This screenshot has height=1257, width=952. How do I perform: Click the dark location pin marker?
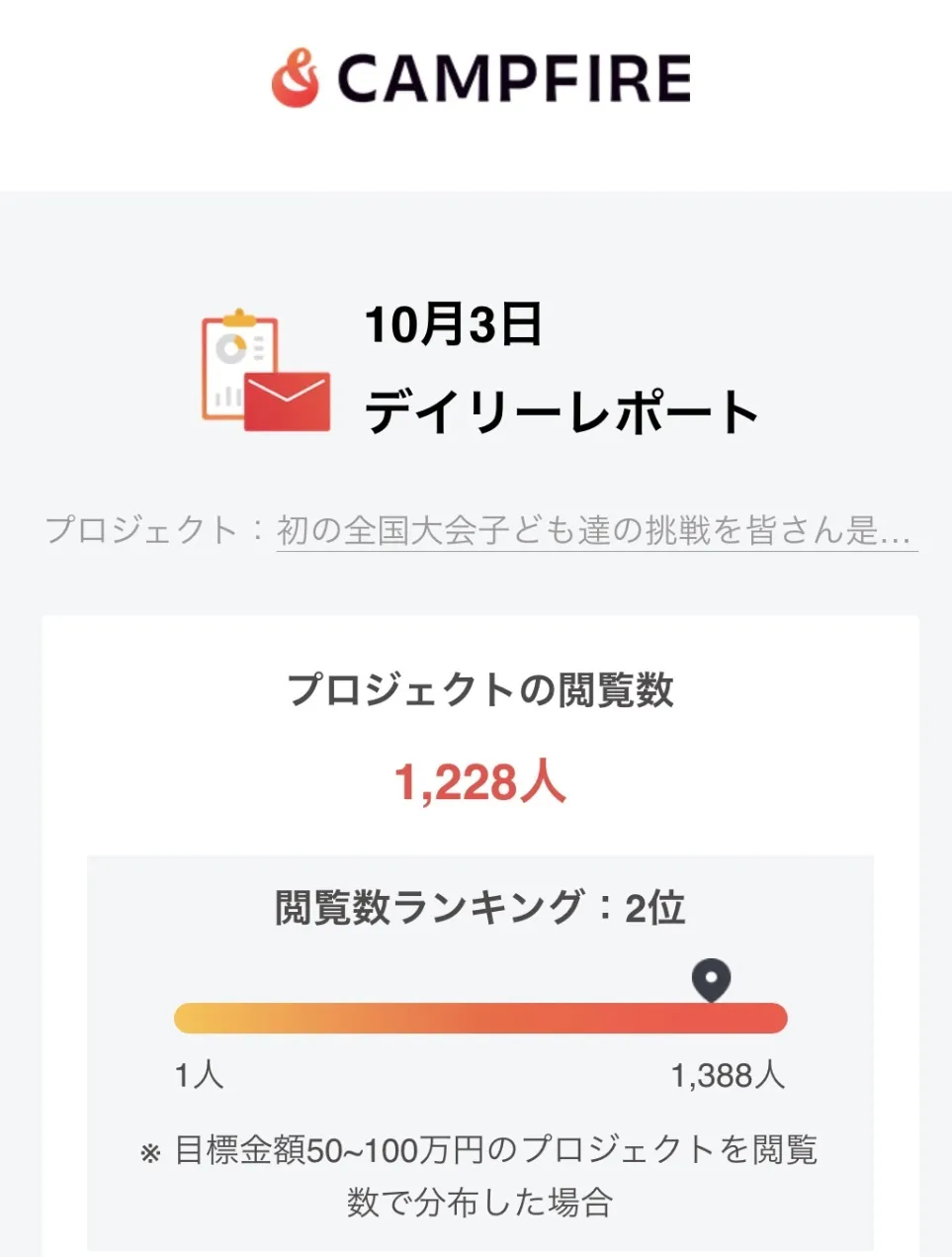pyautogui.click(x=711, y=979)
